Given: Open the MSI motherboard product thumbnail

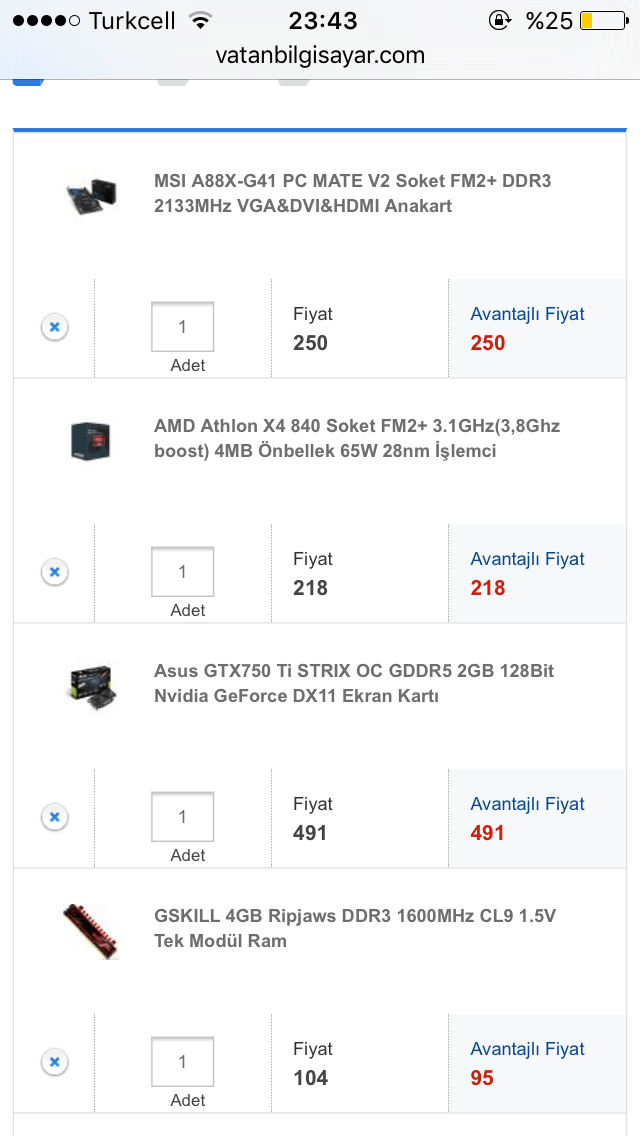Looking at the screenshot, I should (91, 194).
